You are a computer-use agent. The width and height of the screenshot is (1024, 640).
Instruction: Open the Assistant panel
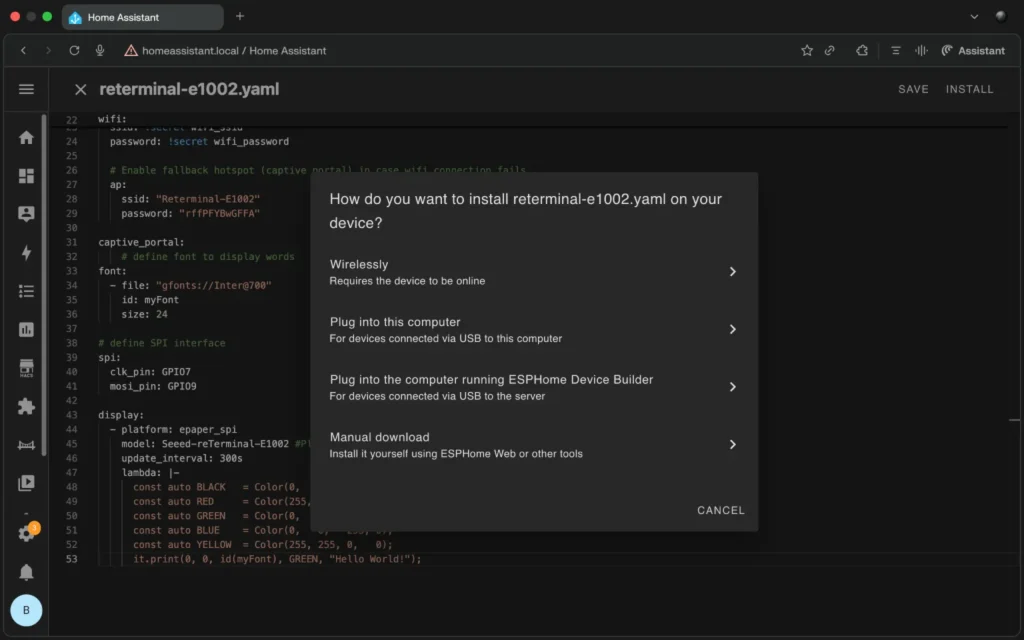point(972,50)
